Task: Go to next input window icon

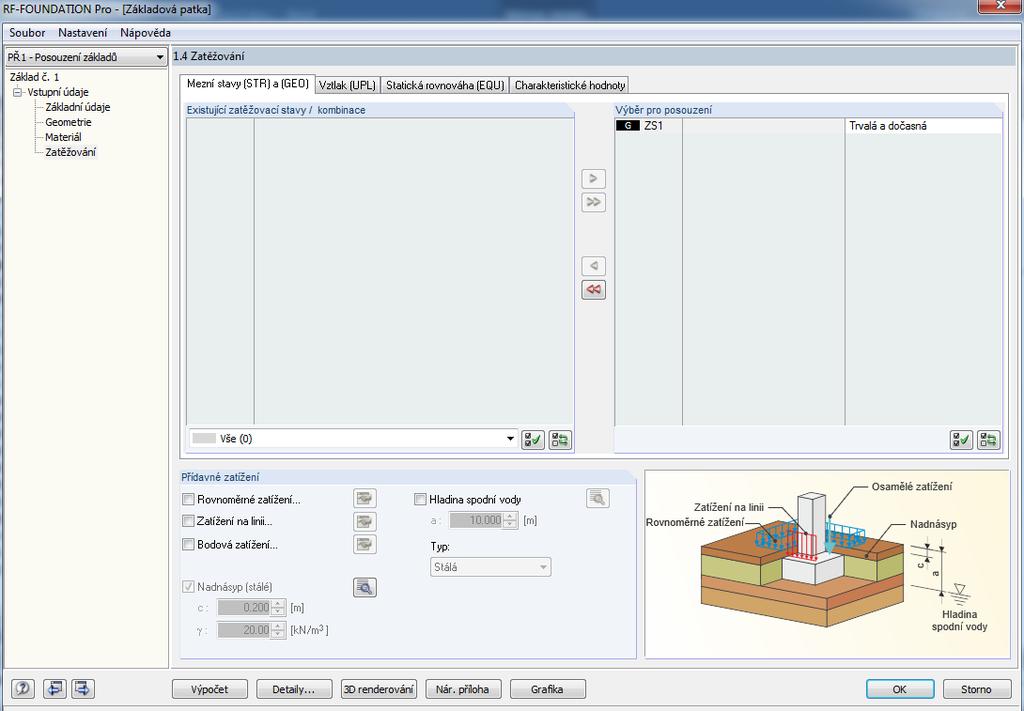Action: 83,688
